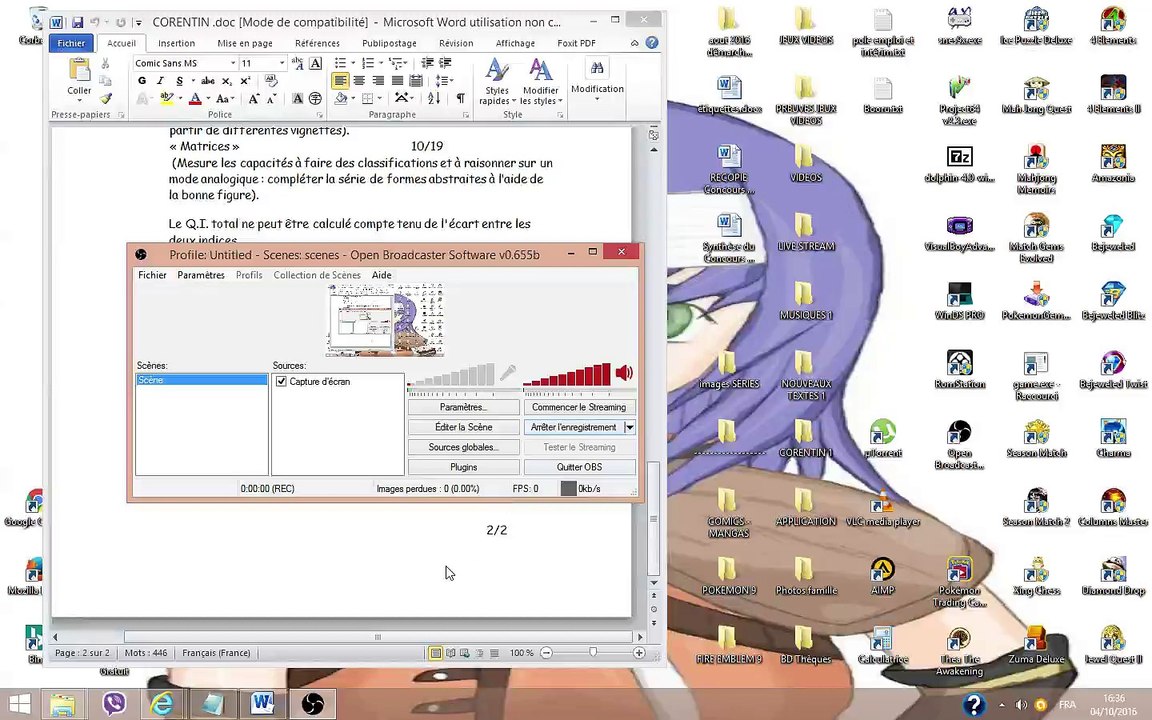
Task: Expand numbered list style dropdown arrow
Action: pos(381,63)
